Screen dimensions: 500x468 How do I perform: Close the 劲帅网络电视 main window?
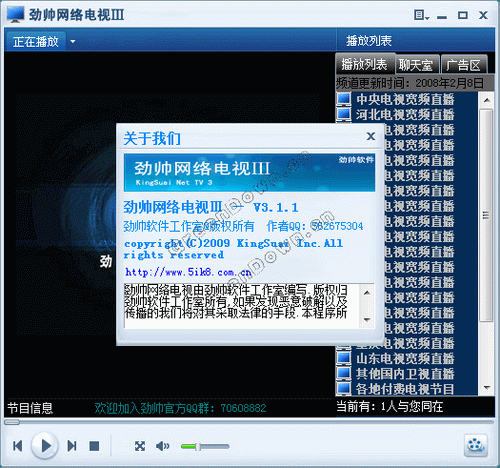click(483, 15)
